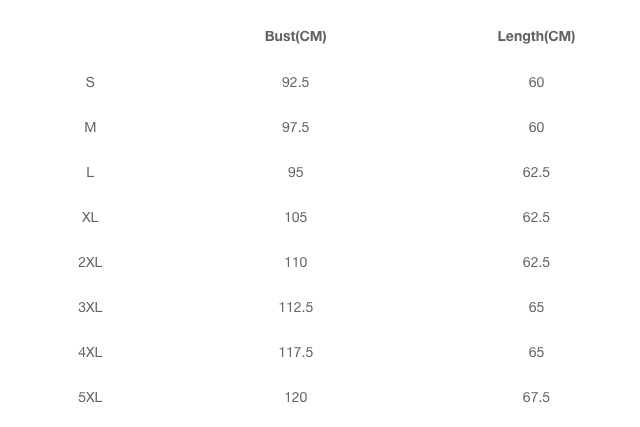Click the 2XL size row label
Screen dimensions: 640x427
[90, 262]
